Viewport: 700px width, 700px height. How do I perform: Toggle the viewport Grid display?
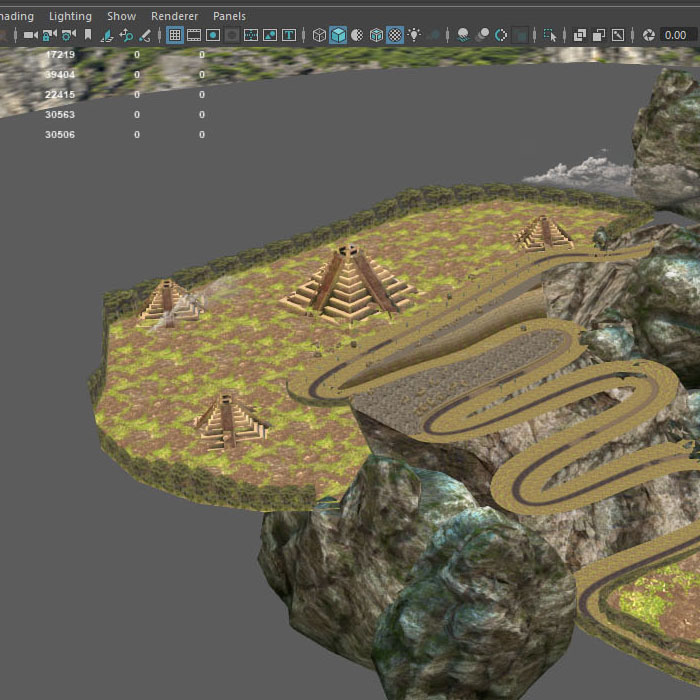pos(175,35)
